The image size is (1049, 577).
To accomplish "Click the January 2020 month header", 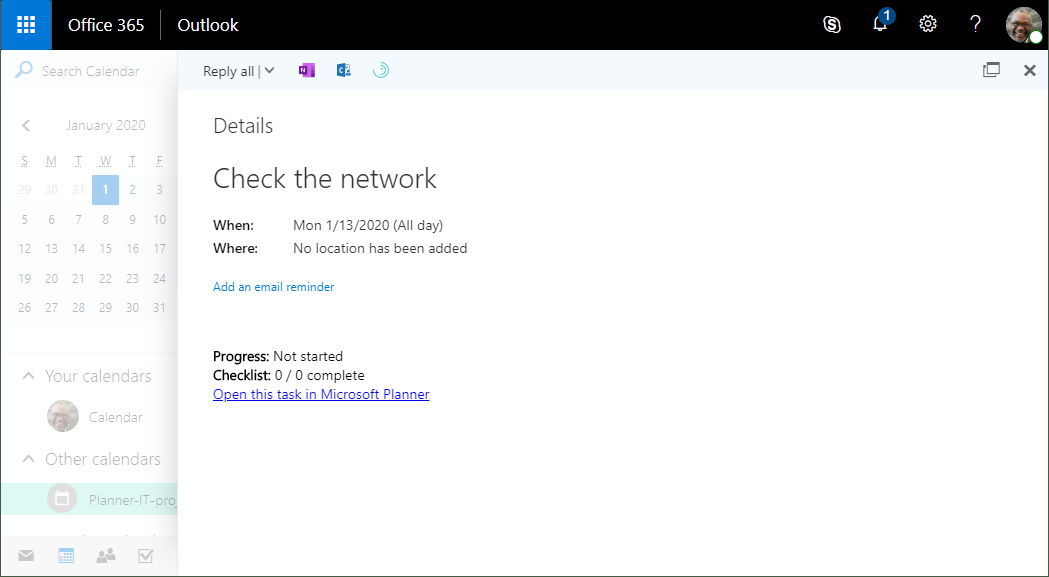I will click(x=106, y=125).
